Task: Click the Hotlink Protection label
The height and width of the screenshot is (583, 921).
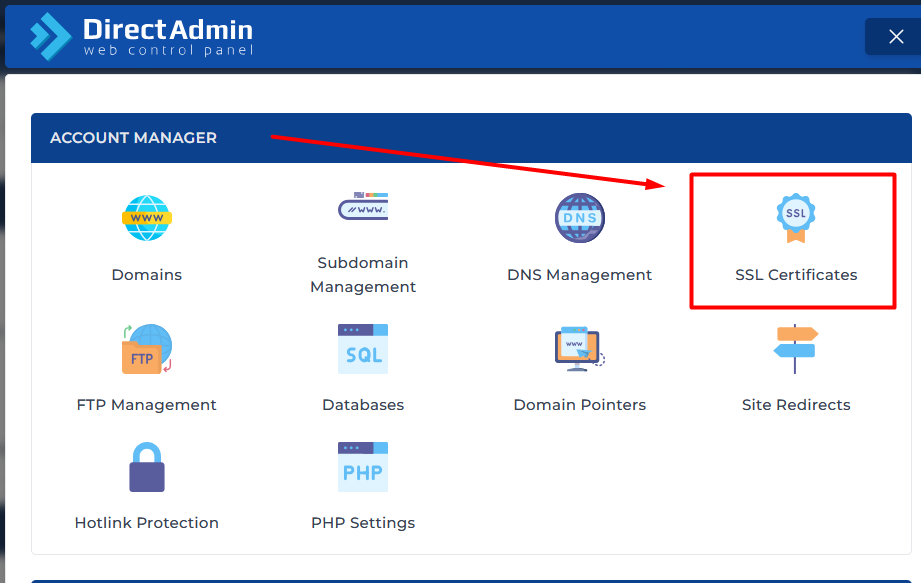Action: [x=147, y=523]
